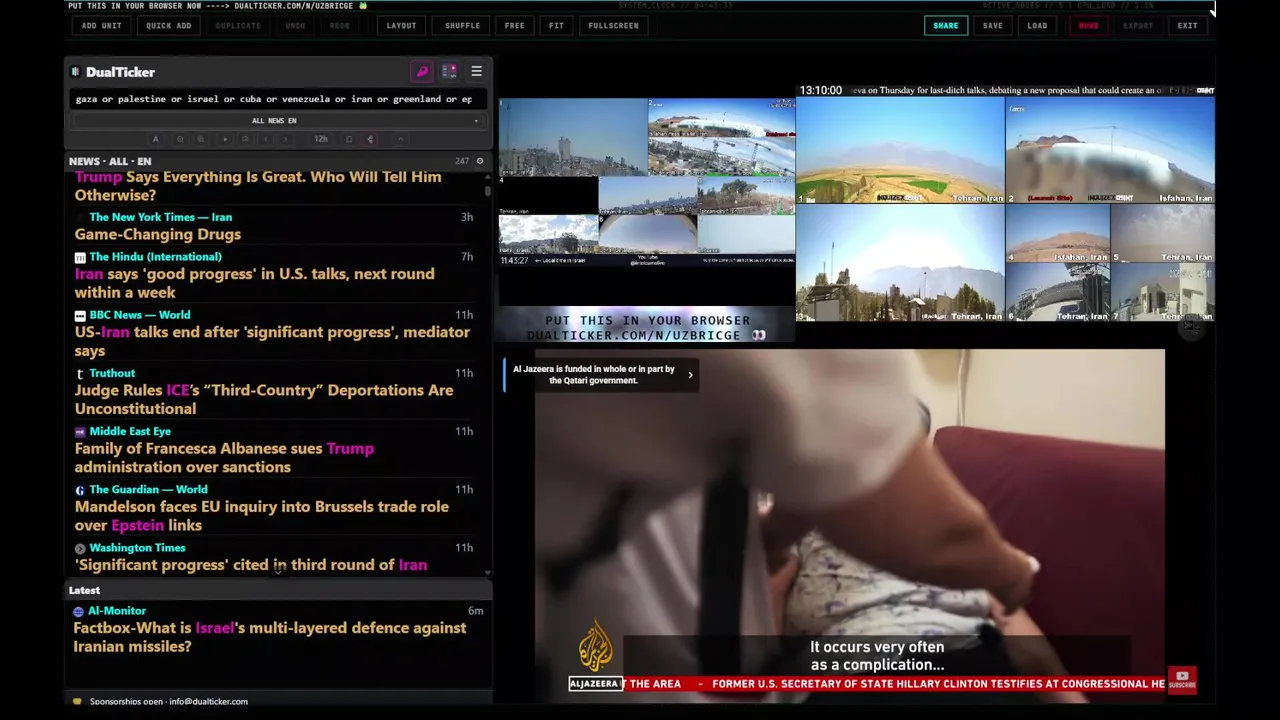Click Middle East Eye source icon
Screen dimensions: 1280x720
(80, 432)
